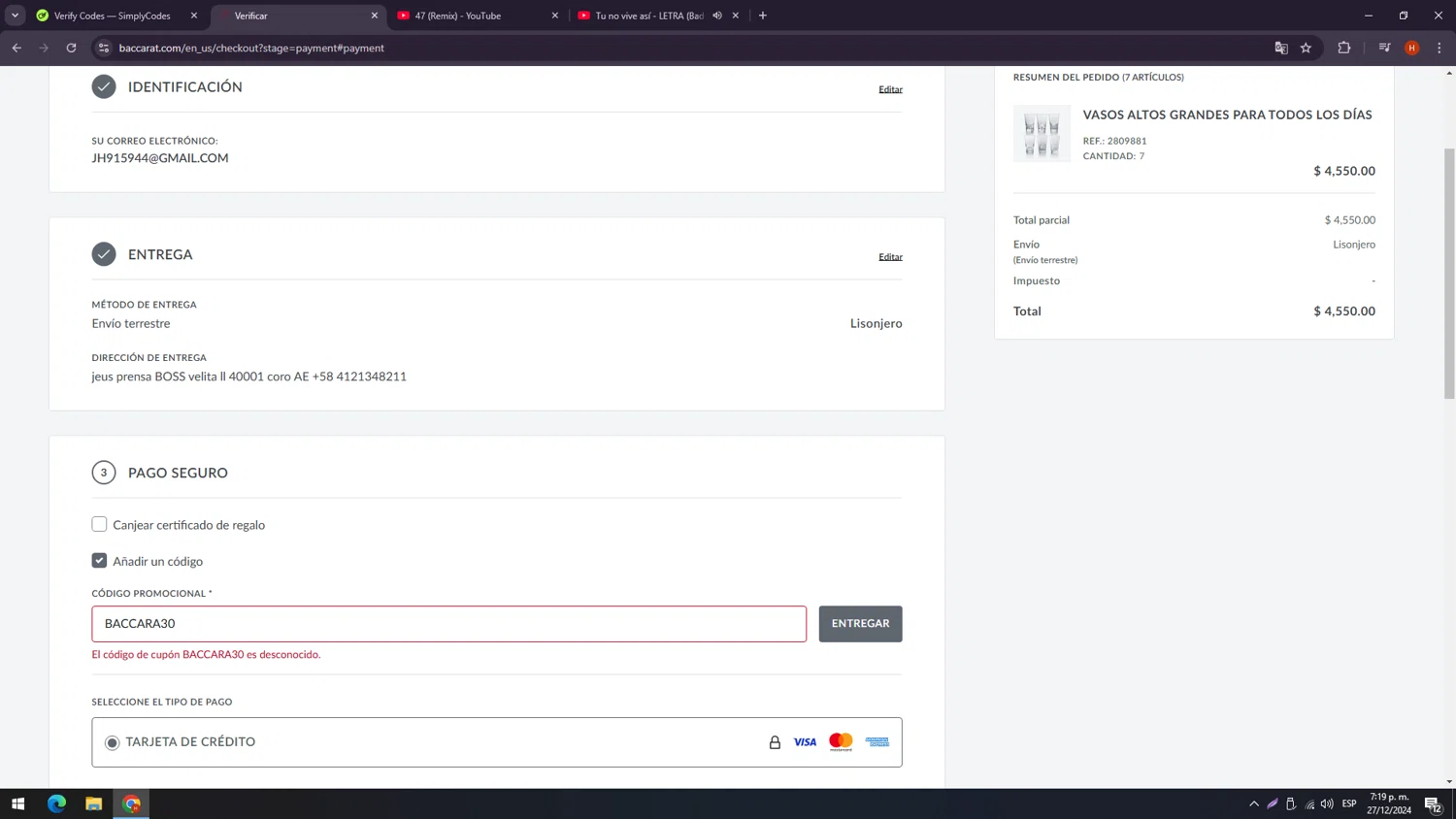1456x819 pixels.
Task: Click the delivery address text line
Action: [x=249, y=377]
